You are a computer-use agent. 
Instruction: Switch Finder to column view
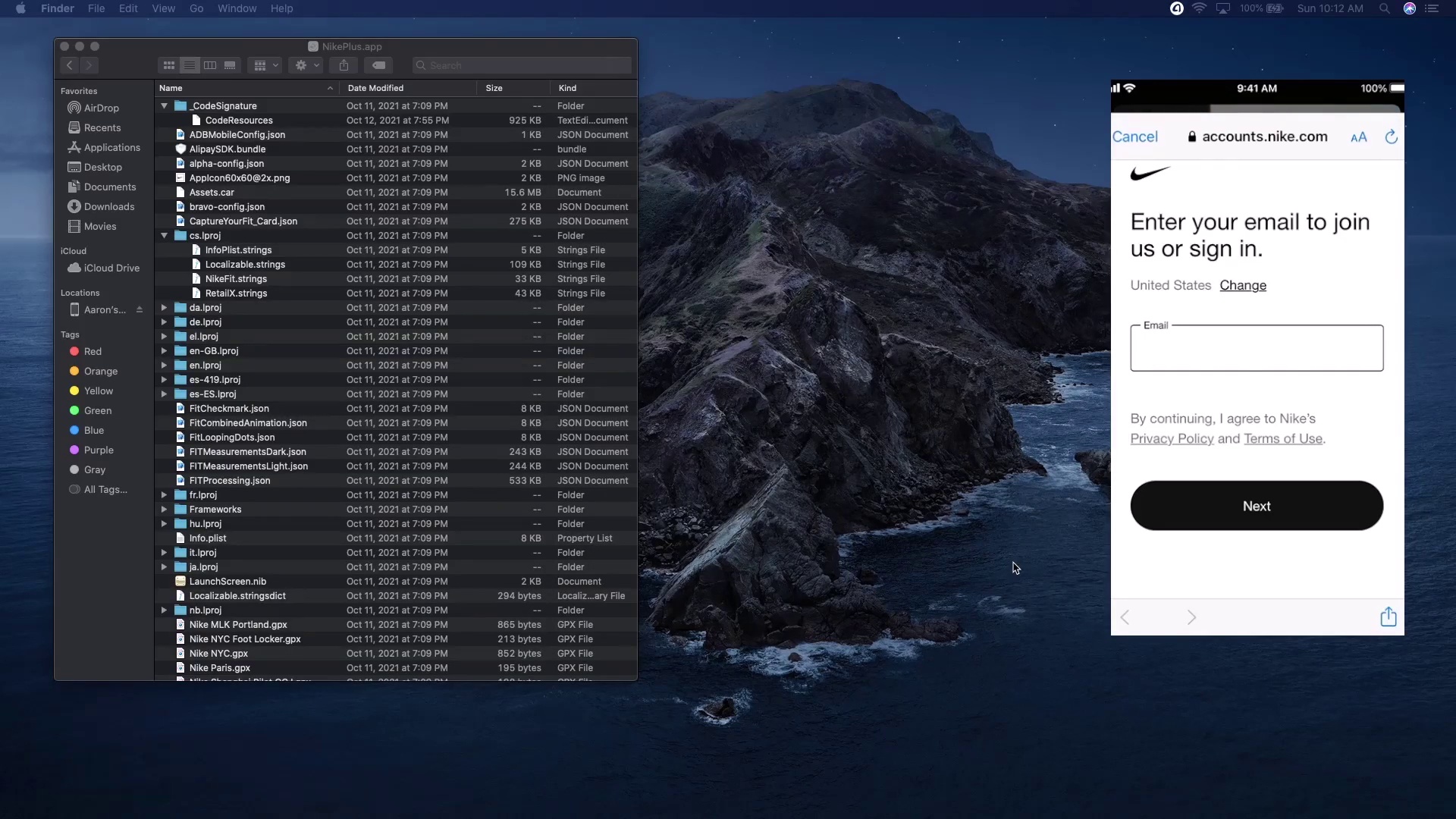[210, 65]
